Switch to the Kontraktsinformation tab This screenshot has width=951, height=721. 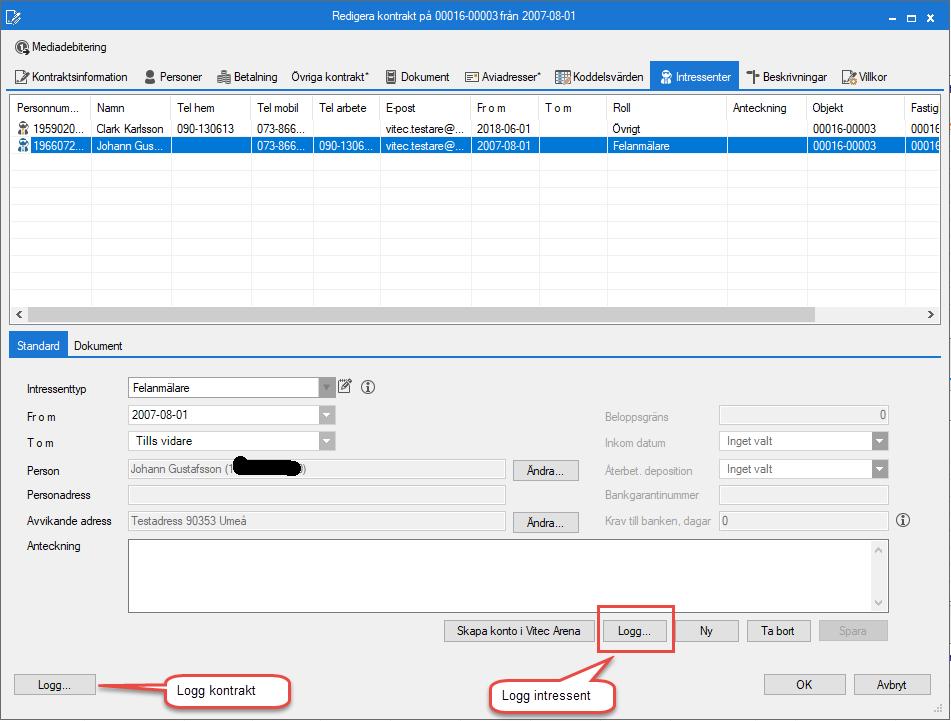72,77
